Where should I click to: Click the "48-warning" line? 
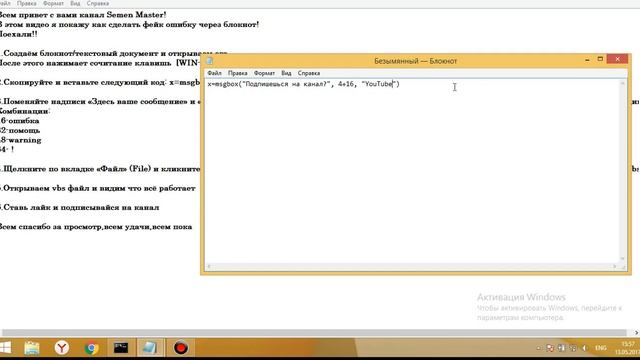click(x=20, y=140)
